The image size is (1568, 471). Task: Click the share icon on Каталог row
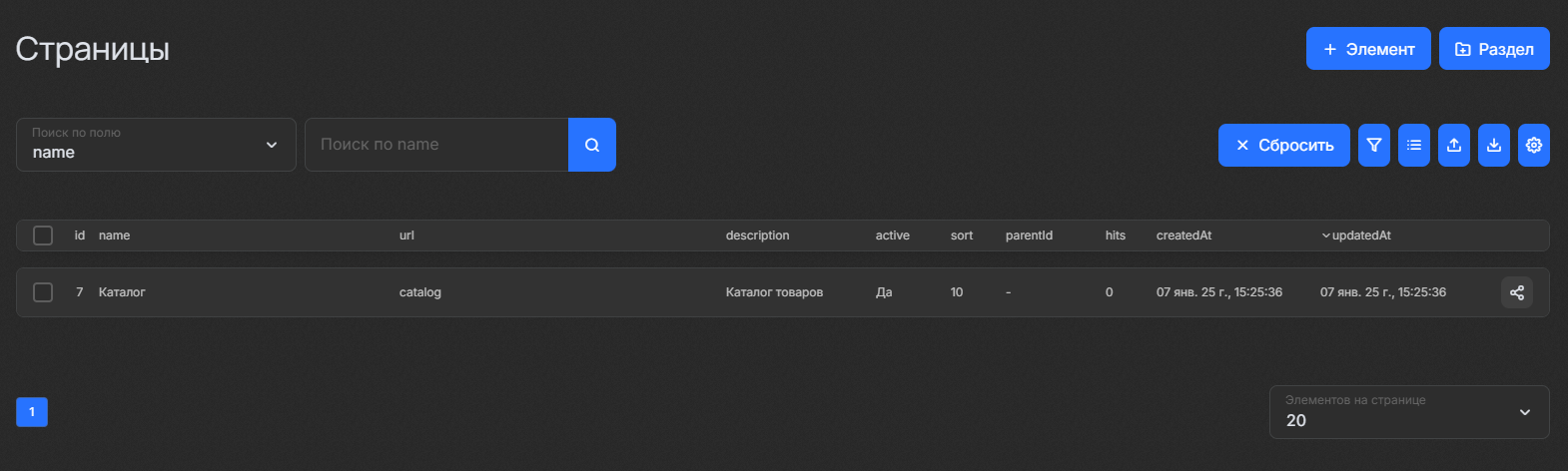1516,292
